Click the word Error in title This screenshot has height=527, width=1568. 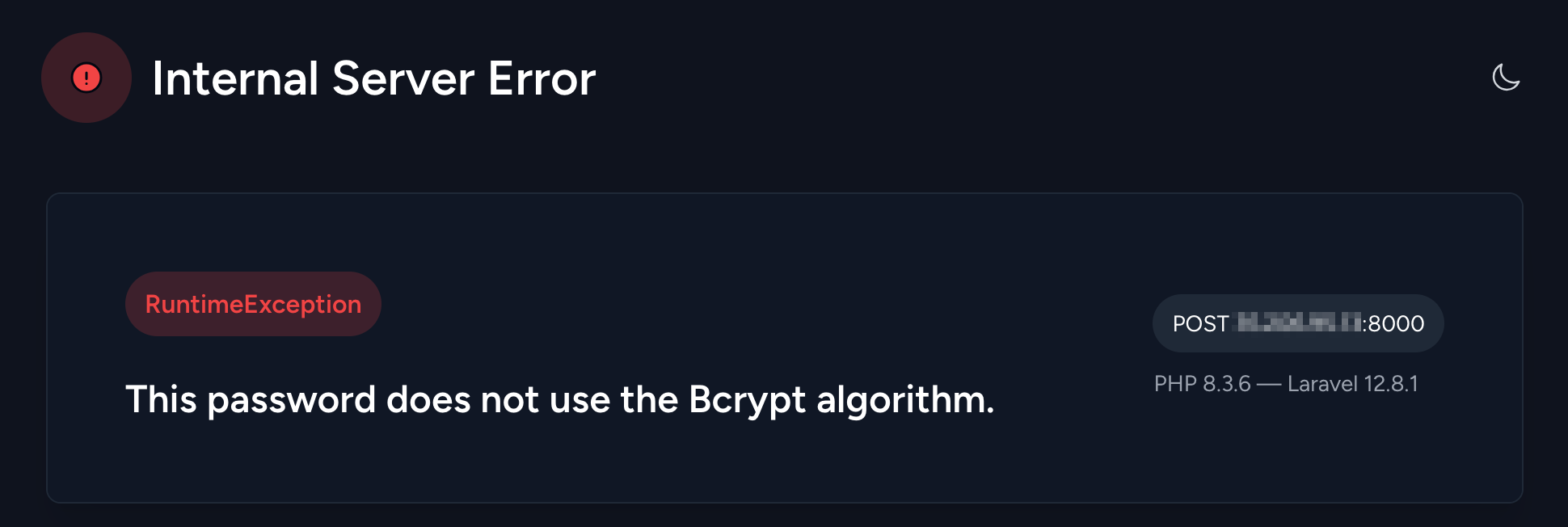pos(542,78)
